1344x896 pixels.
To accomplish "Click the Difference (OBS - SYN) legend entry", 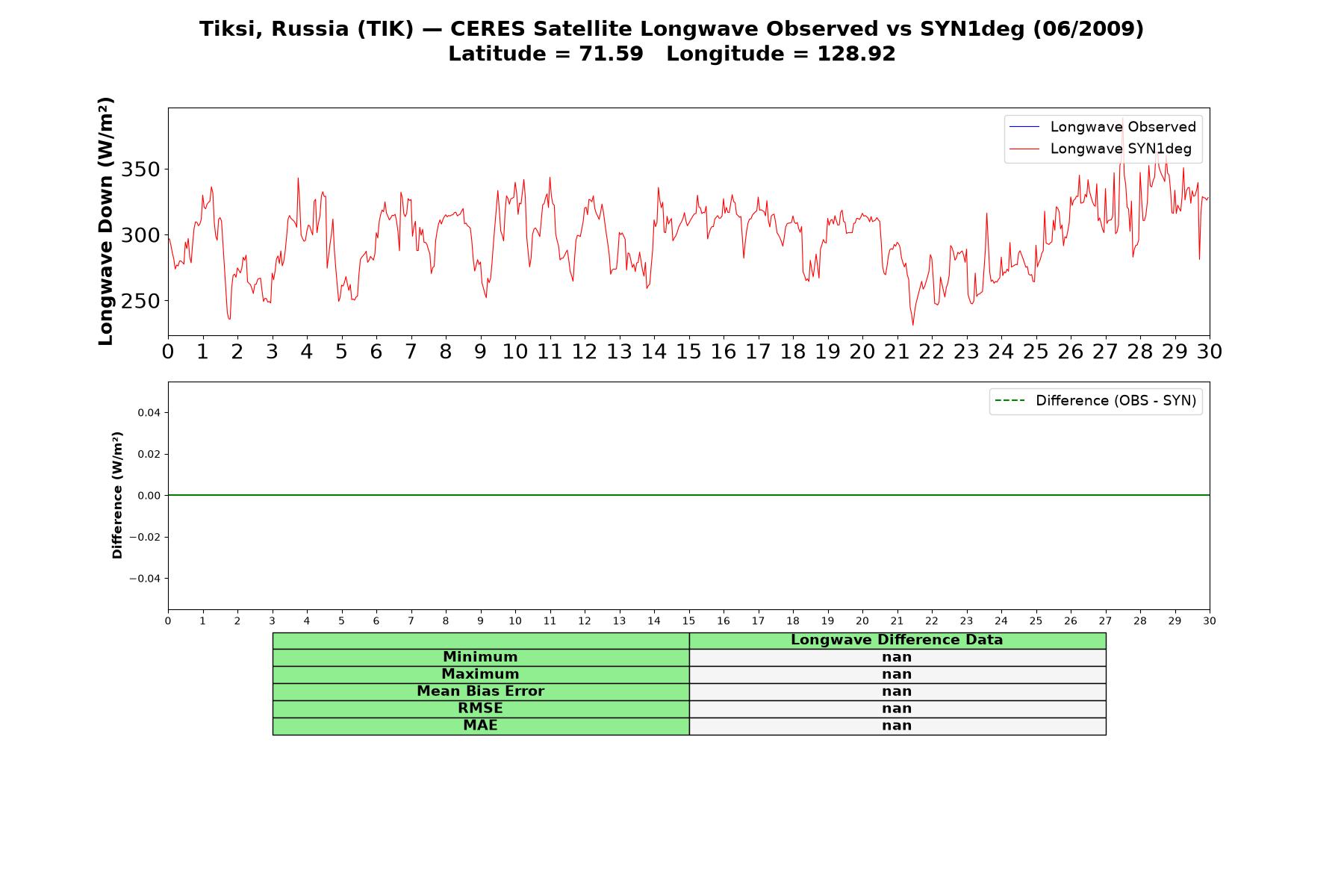I will [x=1095, y=401].
